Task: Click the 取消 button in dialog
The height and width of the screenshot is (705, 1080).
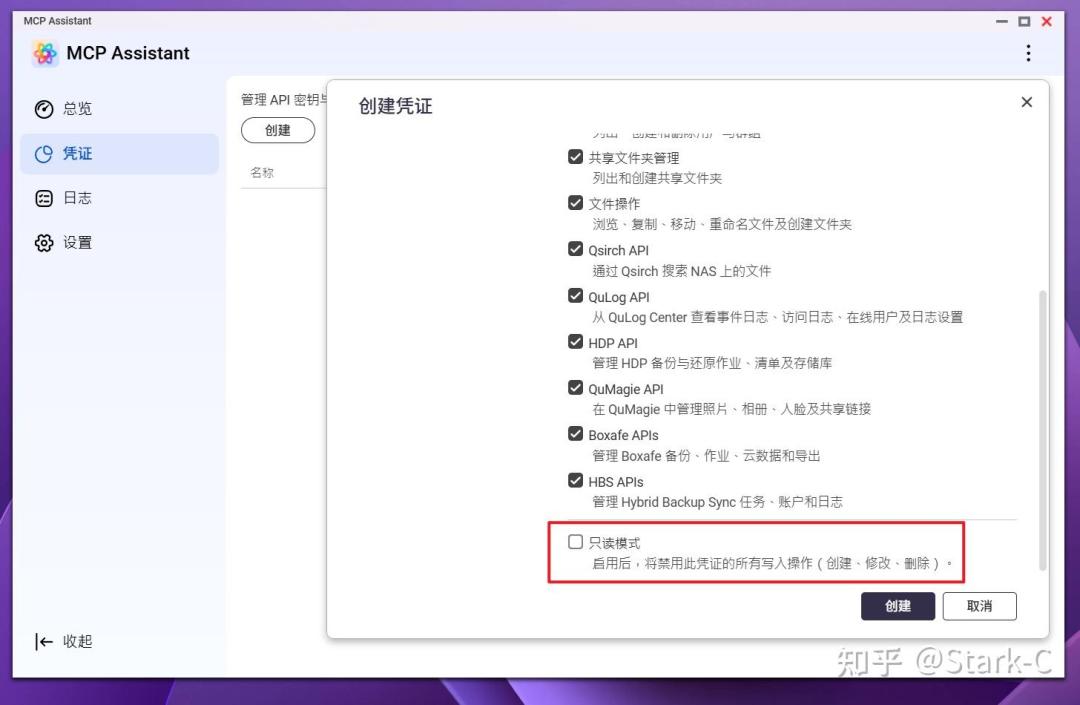Action: point(979,606)
